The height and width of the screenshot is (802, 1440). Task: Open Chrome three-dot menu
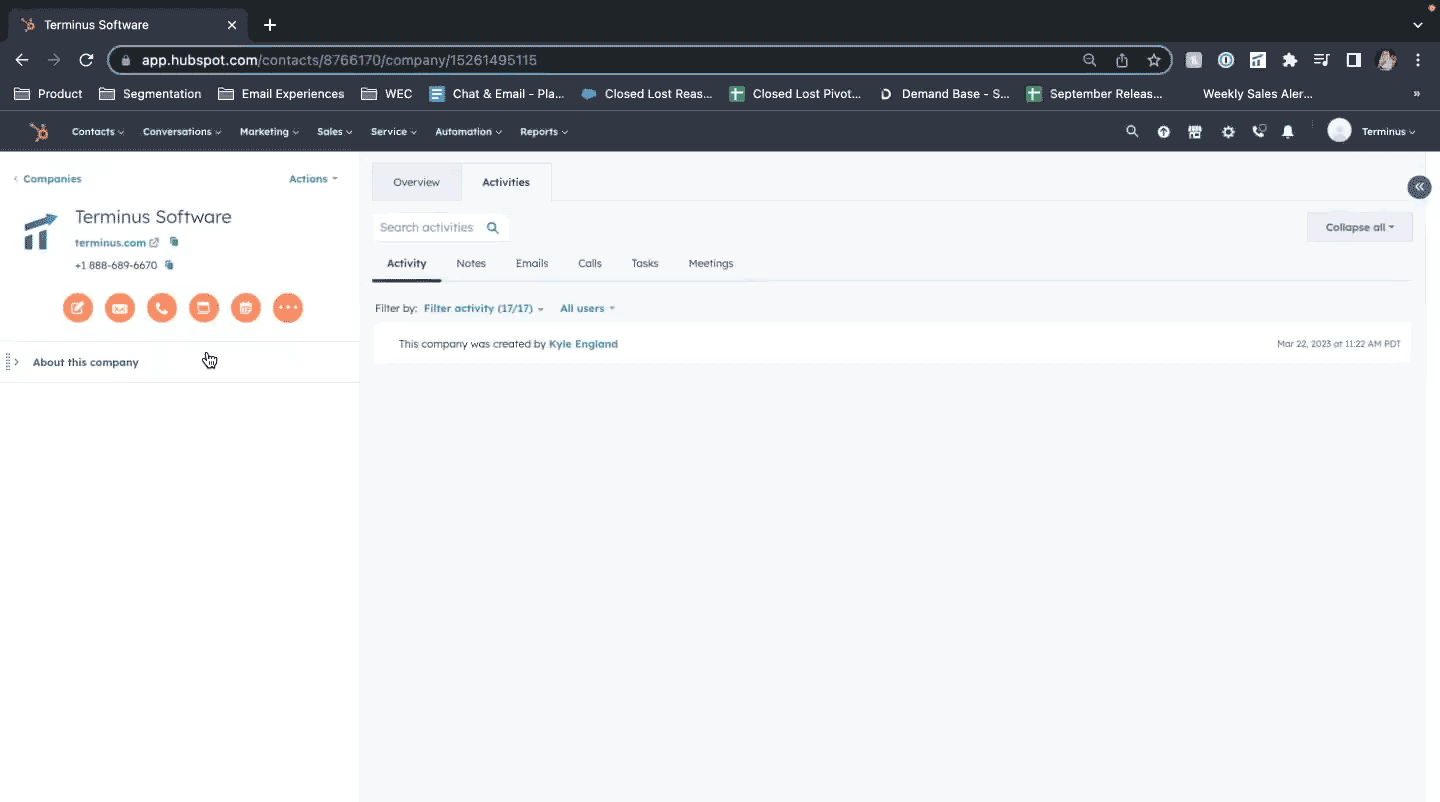(x=1418, y=60)
